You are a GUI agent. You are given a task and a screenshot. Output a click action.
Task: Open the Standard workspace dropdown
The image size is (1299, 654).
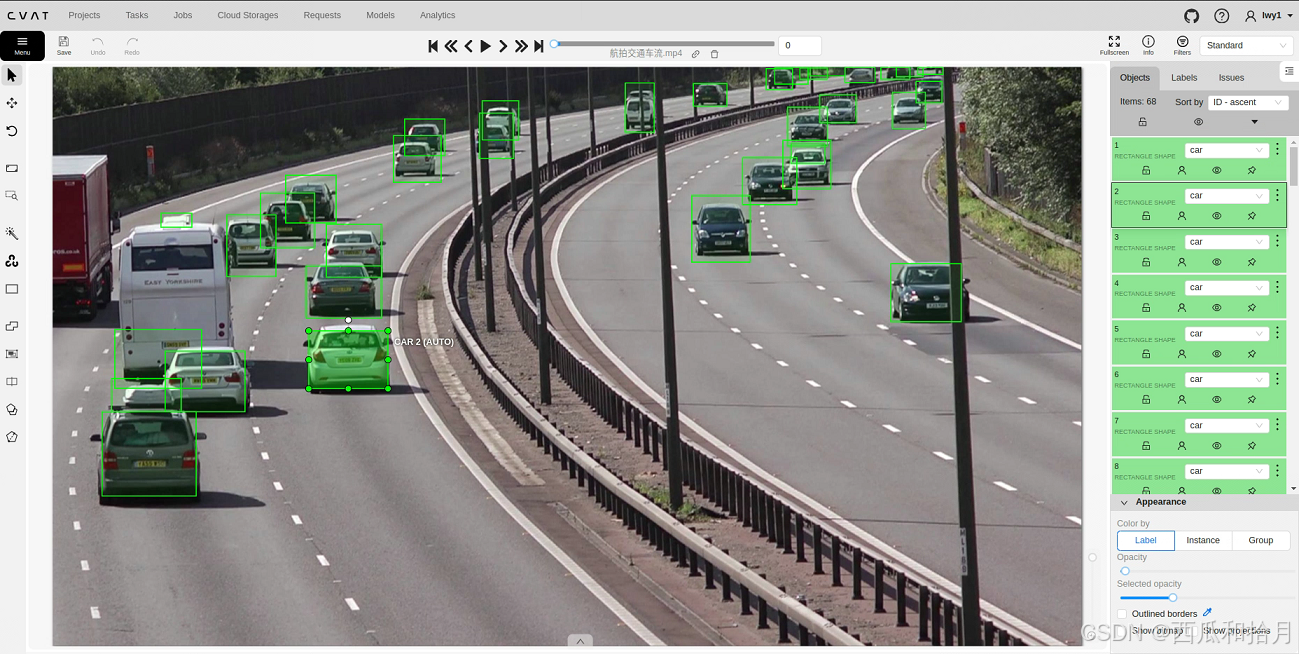1245,45
